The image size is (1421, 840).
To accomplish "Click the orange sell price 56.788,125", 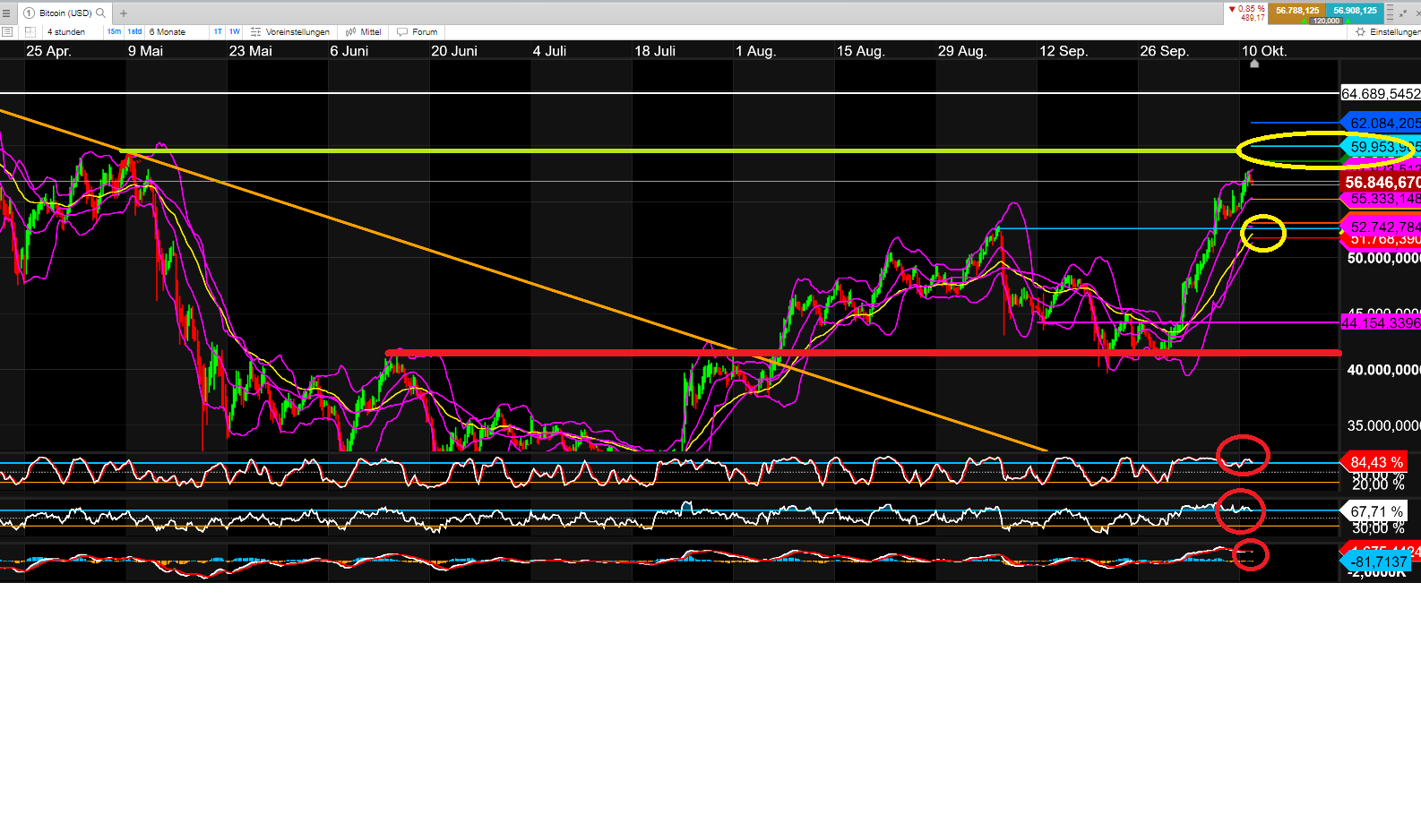I will [x=1296, y=11].
